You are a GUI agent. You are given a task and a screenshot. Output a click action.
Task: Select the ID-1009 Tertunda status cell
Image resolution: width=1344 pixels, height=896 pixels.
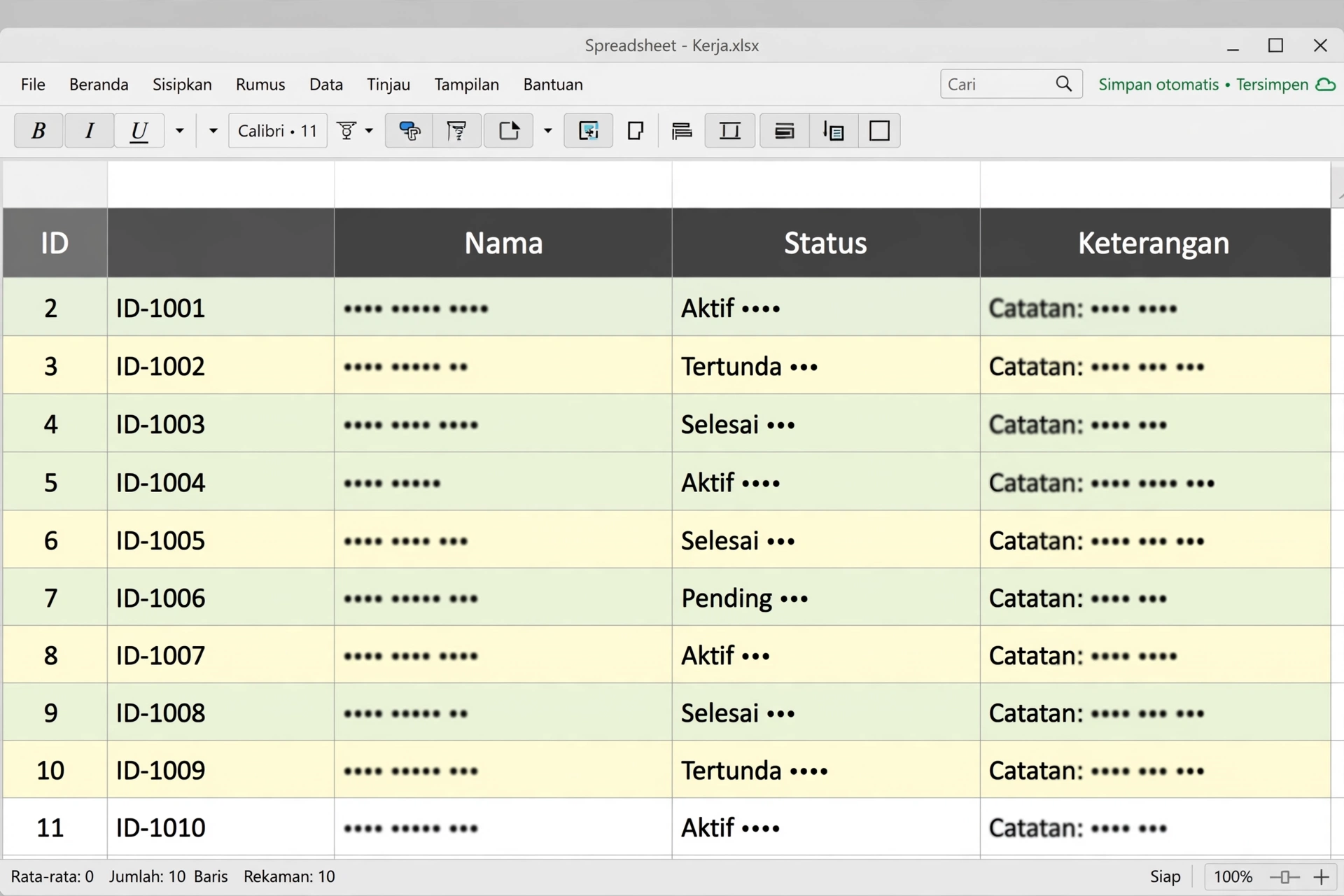click(x=826, y=770)
